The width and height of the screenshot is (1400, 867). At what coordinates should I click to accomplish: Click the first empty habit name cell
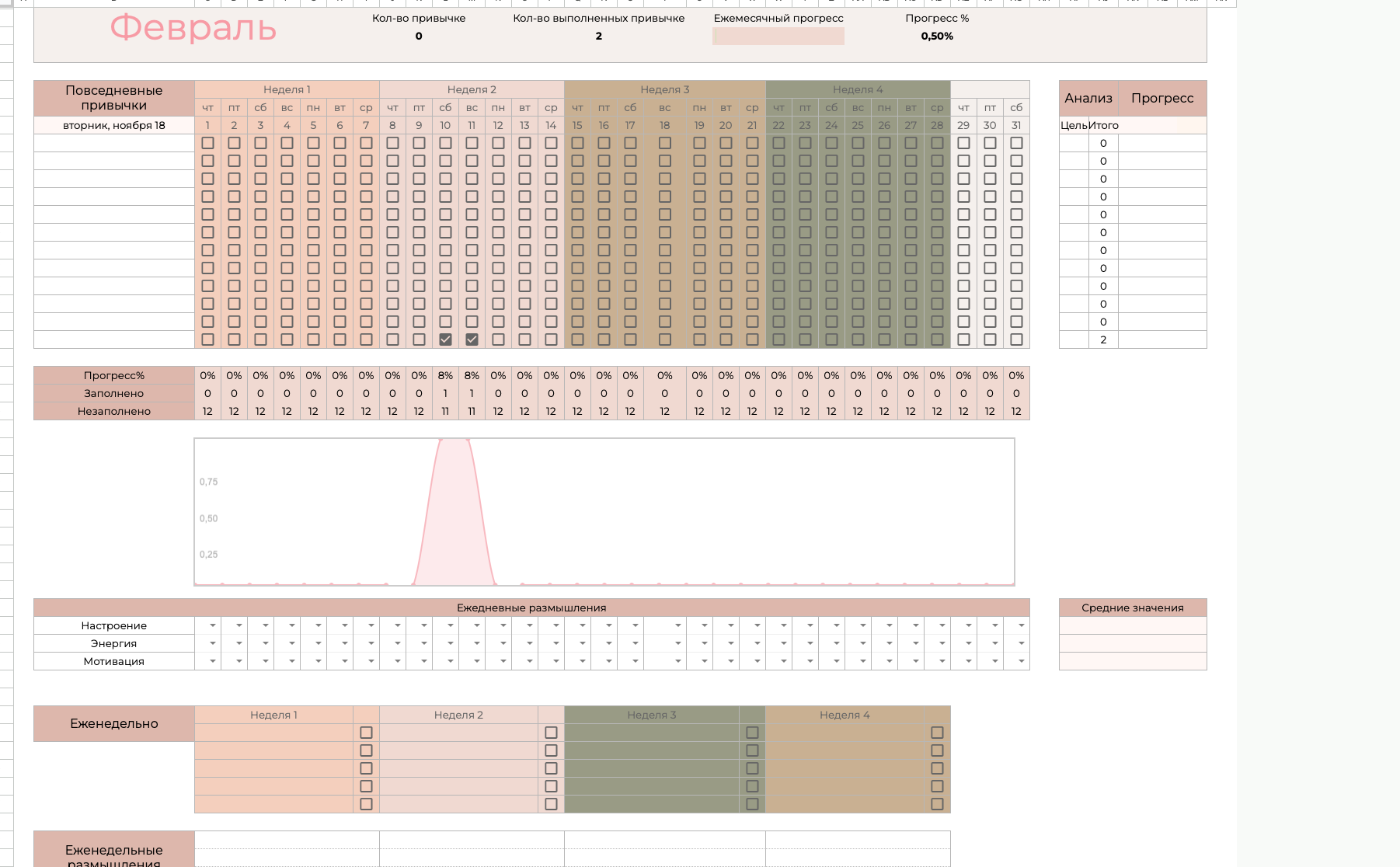click(x=114, y=143)
